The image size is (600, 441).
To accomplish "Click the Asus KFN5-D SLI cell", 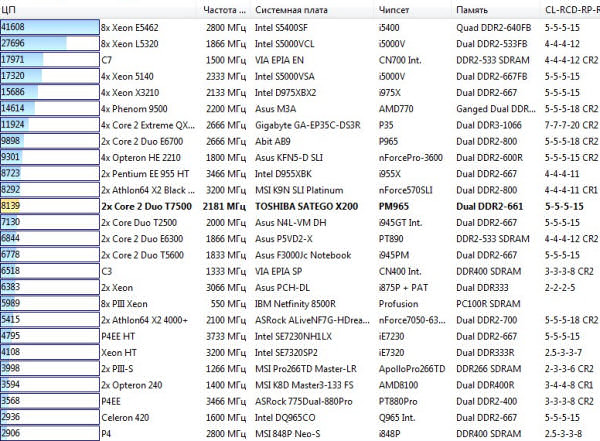I will click(289, 157).
